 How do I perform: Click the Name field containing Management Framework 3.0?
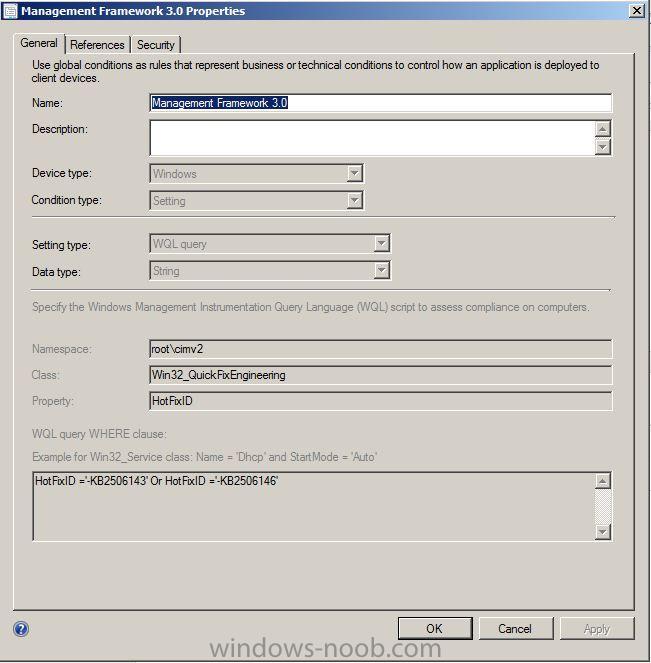(380, 103)
